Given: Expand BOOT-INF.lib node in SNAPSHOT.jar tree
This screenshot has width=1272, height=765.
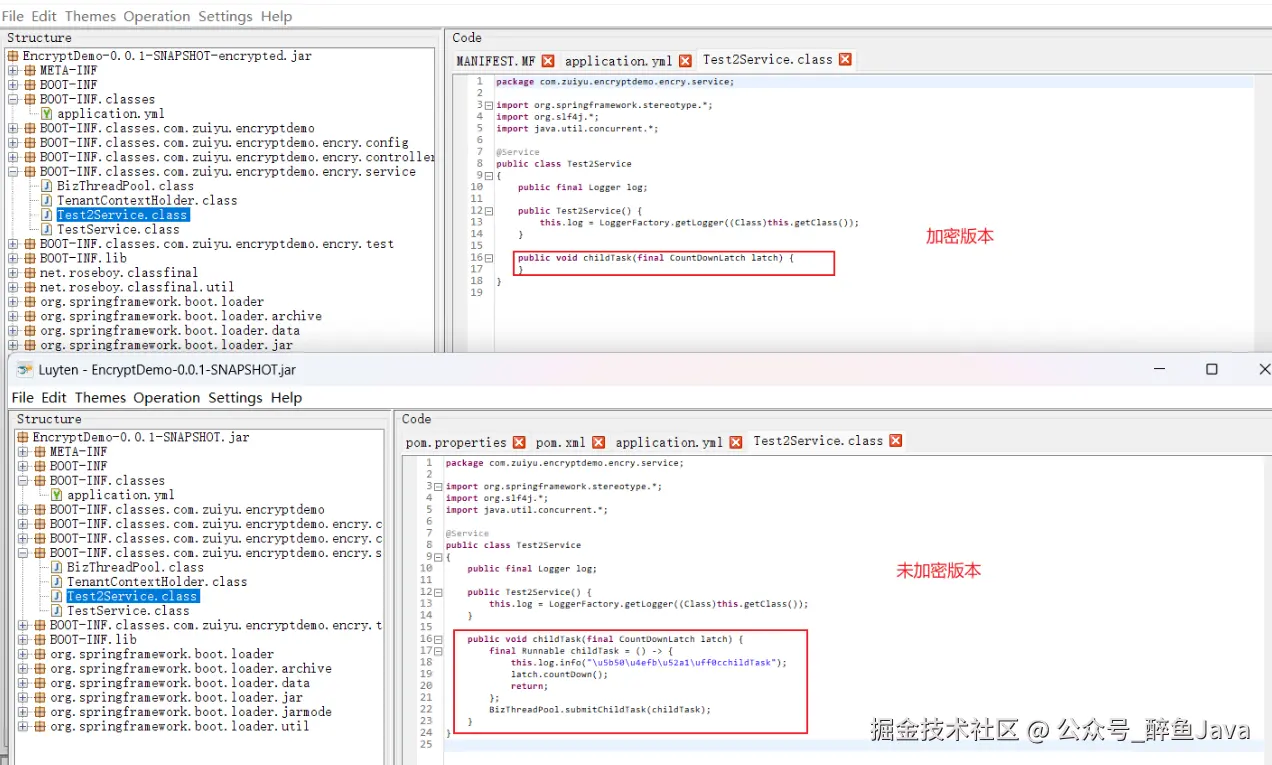Looking at the screenshot, I should click(x=23, y=639).
